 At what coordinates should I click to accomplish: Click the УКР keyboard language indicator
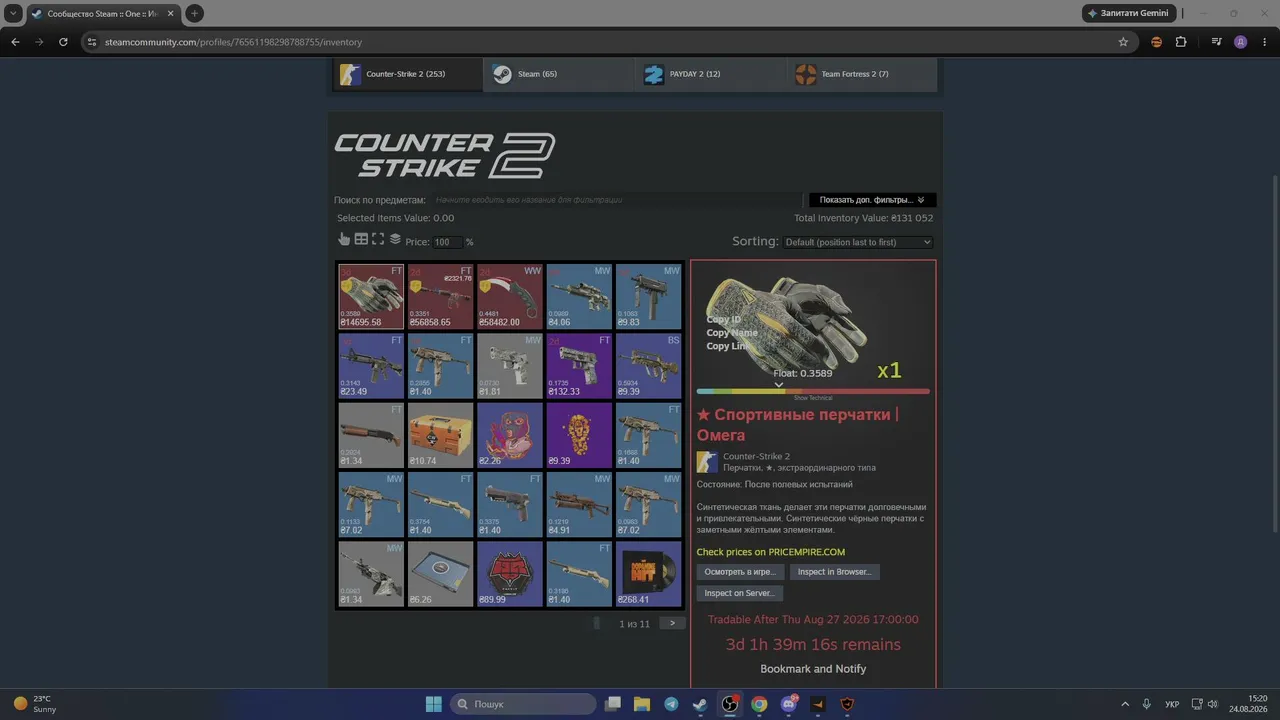[x=1172, y=704]
